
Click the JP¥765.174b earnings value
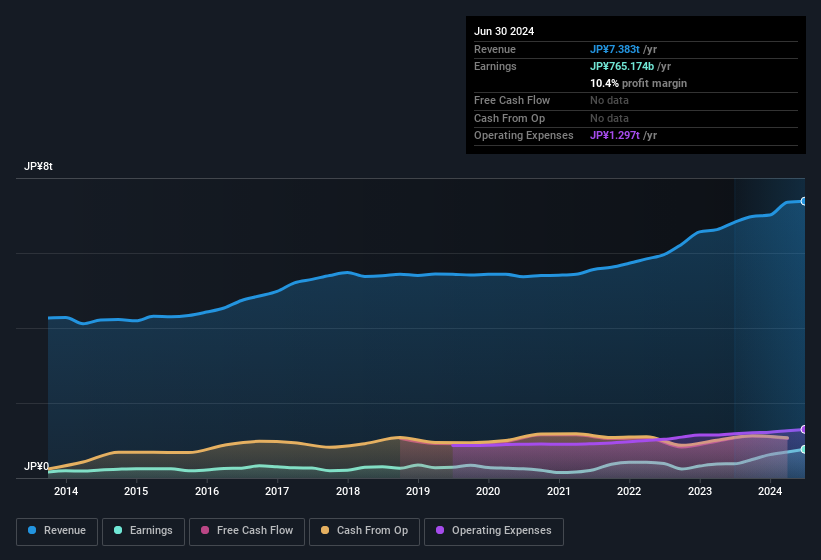622,66
